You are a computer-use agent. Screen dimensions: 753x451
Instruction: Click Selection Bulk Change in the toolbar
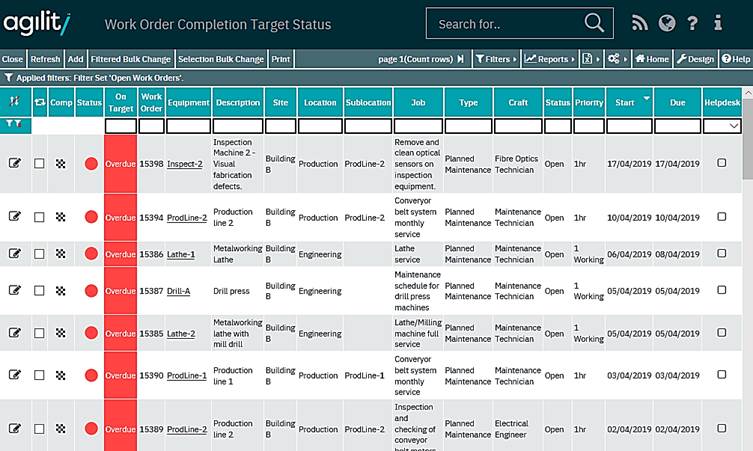coord(220,59)
